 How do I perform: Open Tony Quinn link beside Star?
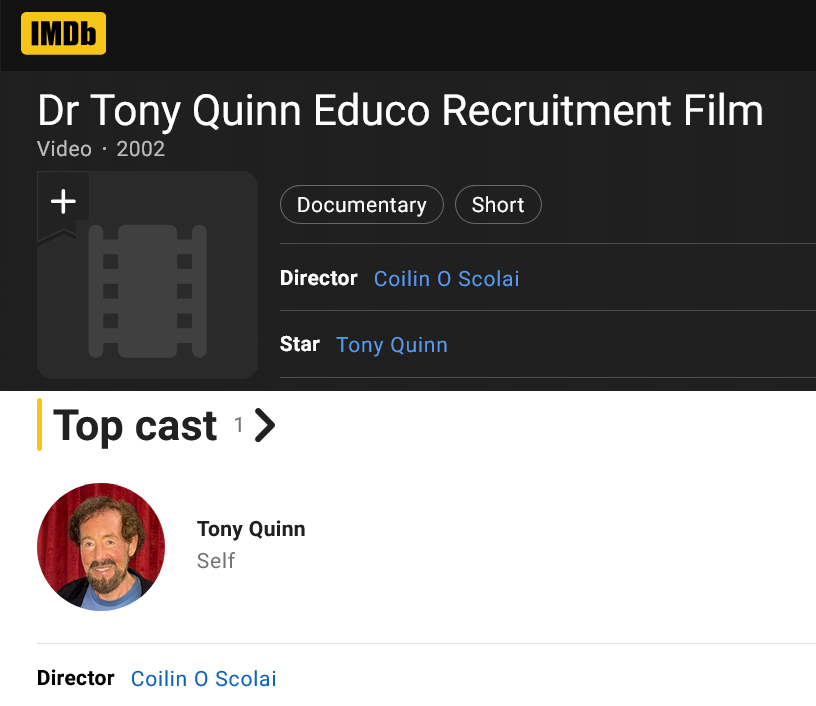[392, 345]
